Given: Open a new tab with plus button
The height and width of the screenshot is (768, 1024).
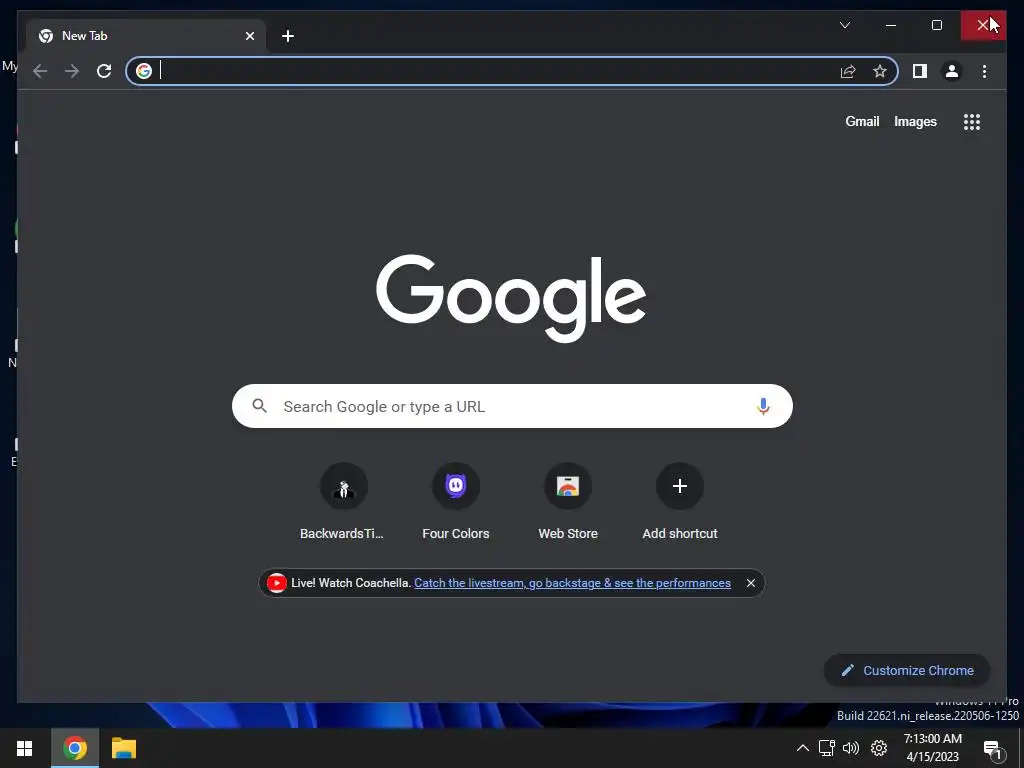Looking at the screenshot, I should [288, 36].
